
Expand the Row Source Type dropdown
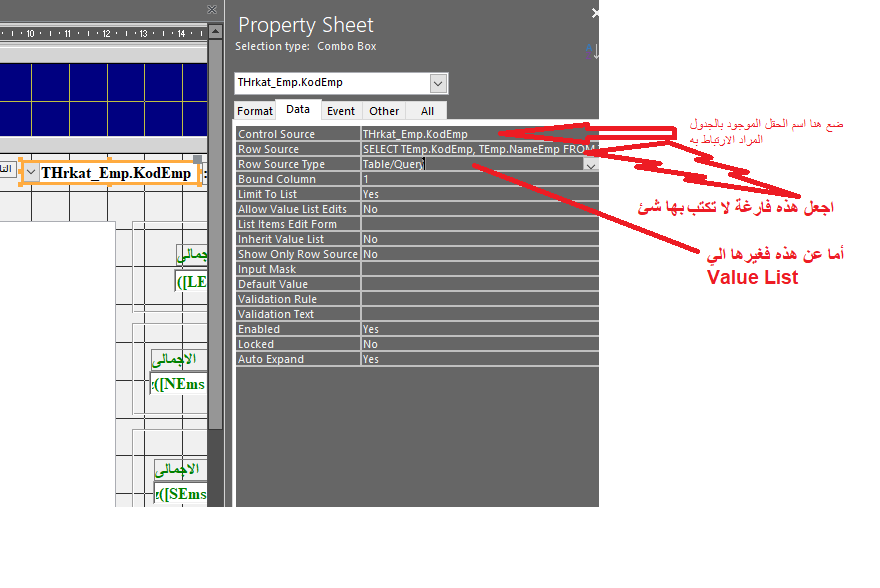click(590, 165)
